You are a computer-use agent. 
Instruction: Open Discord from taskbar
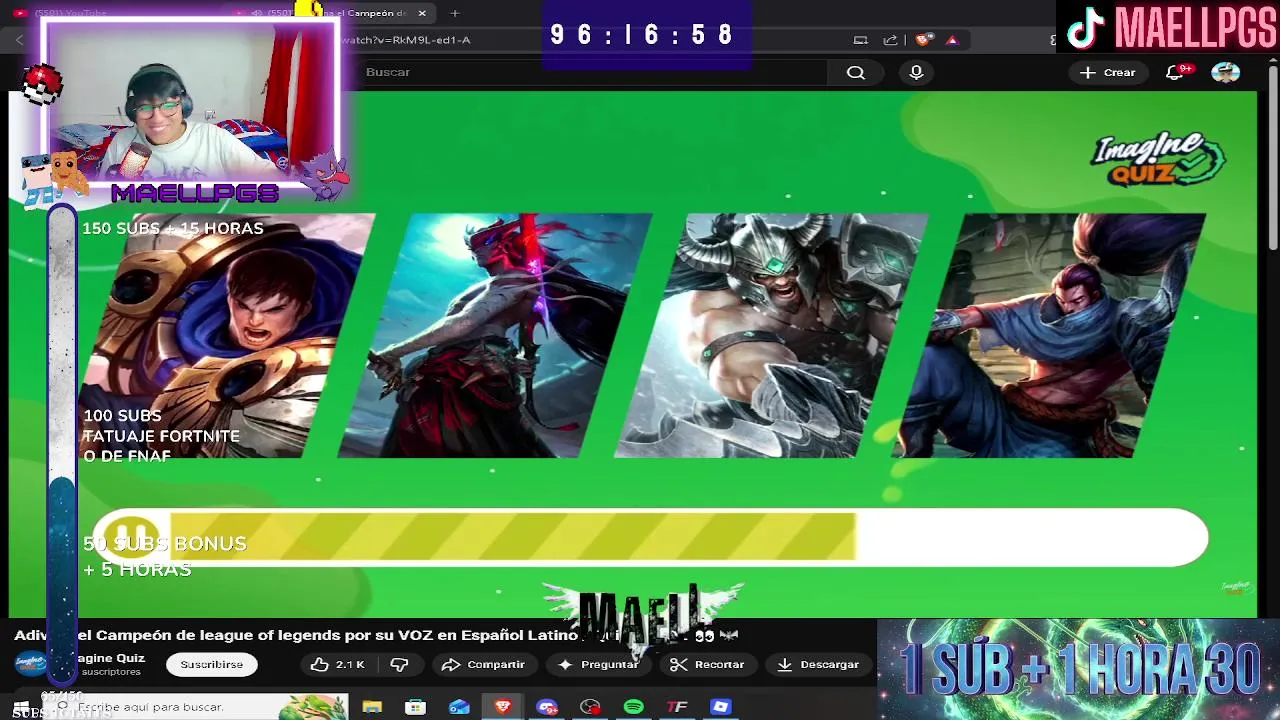tap(547, 707)
